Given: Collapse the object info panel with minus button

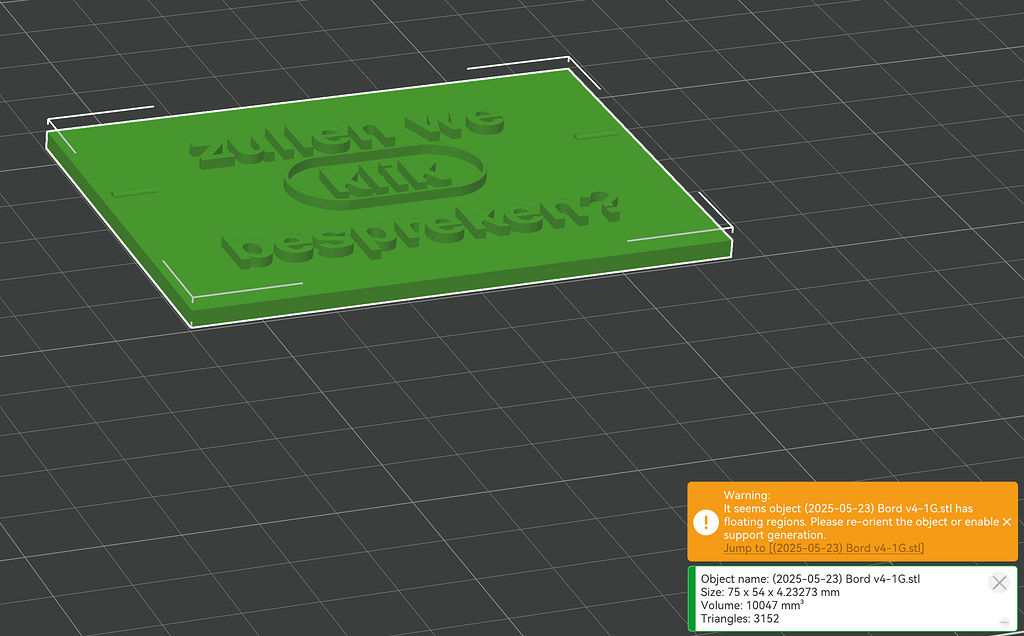Looking at the screenshot, I should point(1003,622).
